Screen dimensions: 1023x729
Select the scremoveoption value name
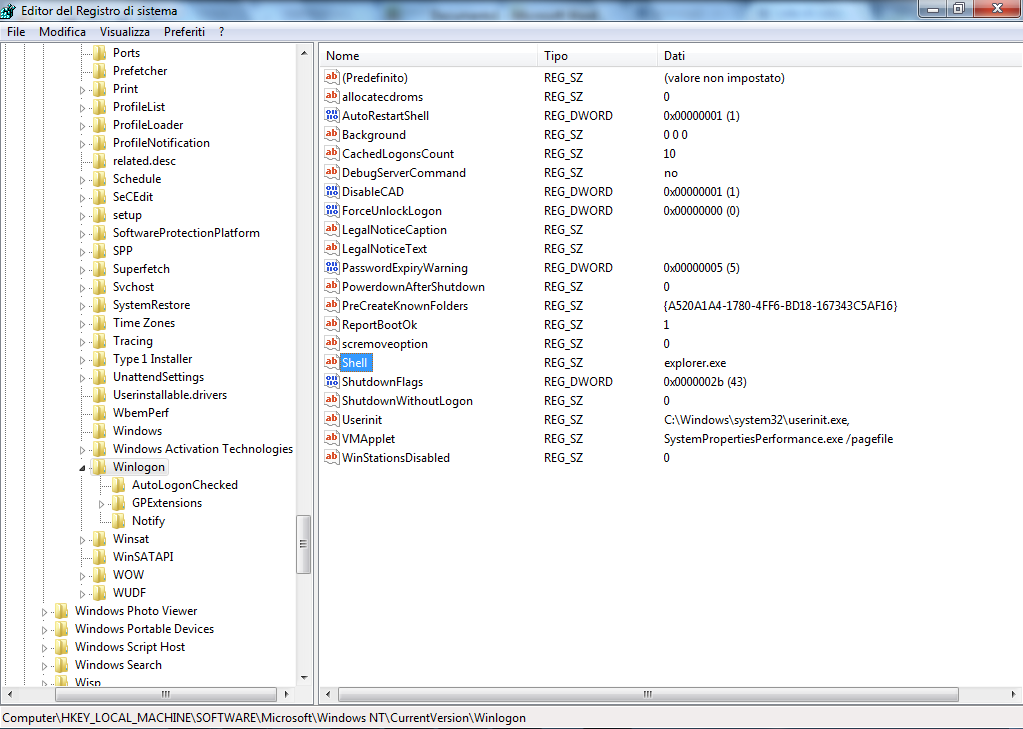[x=385, y=343]
